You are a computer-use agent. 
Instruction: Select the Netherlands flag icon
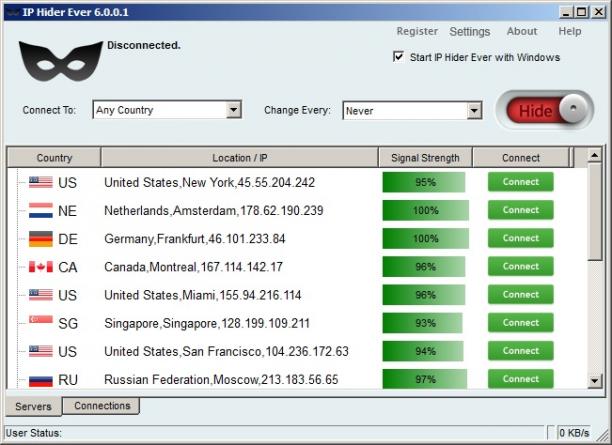(x=41, y=210)
